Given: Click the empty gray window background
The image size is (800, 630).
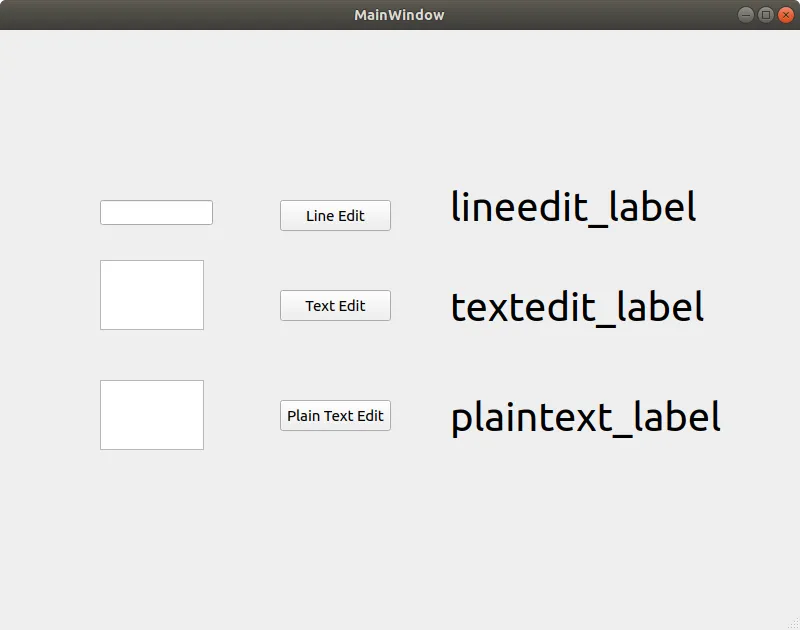Looking at the screenshot, I should point(400,540).
